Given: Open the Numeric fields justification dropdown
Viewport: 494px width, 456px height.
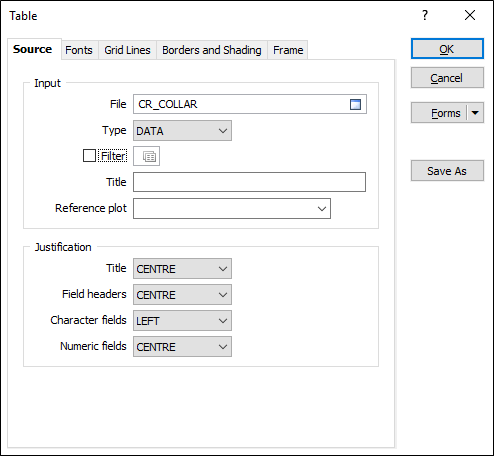Looking at the screenshot, I should (x=182, y=347).
